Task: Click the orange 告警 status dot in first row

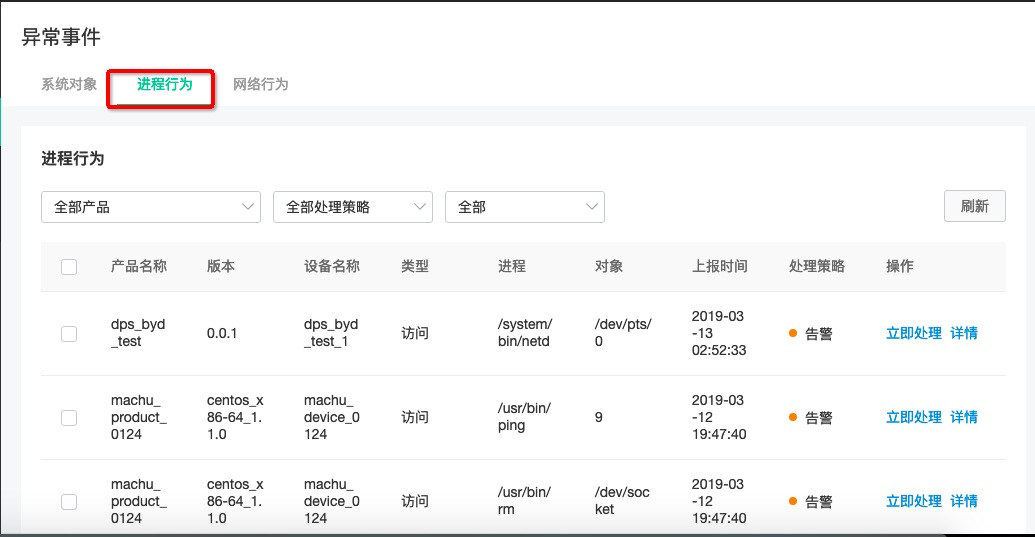Action: 793,333
